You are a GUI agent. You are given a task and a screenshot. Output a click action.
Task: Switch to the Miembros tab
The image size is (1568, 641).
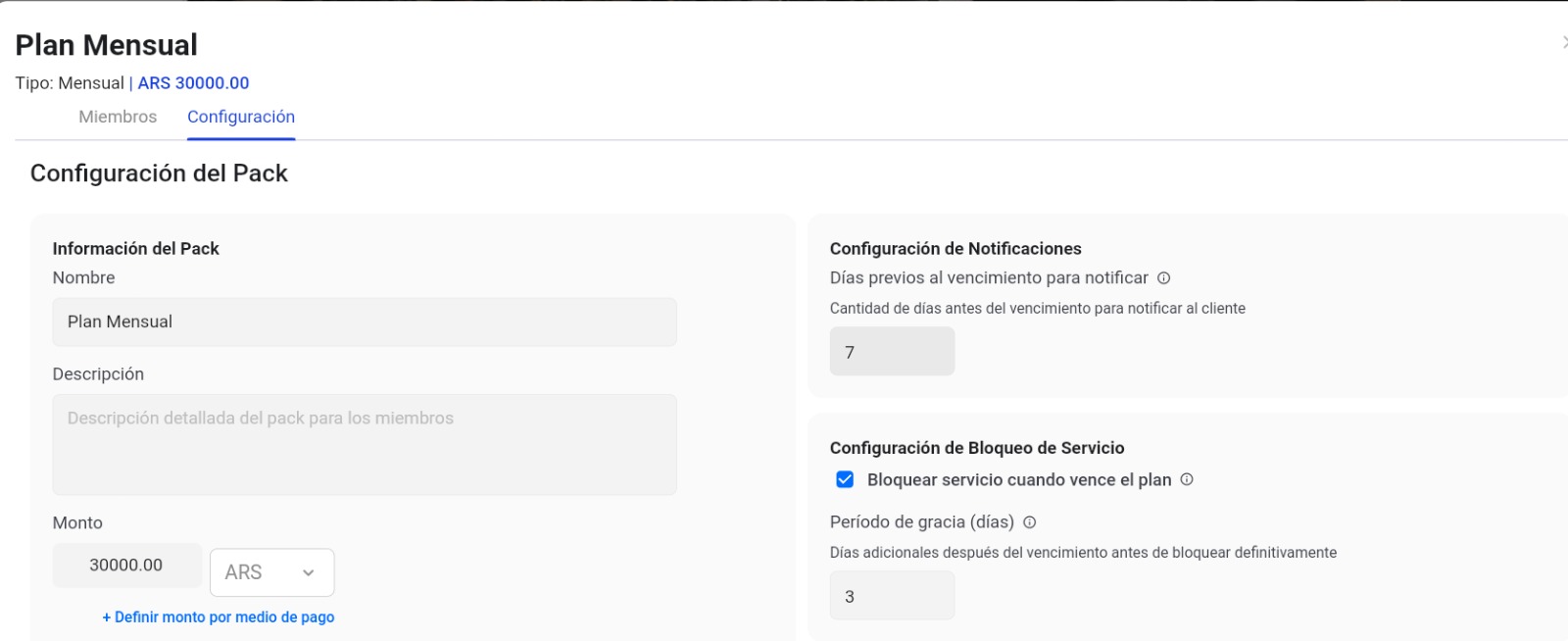(118, 117)
